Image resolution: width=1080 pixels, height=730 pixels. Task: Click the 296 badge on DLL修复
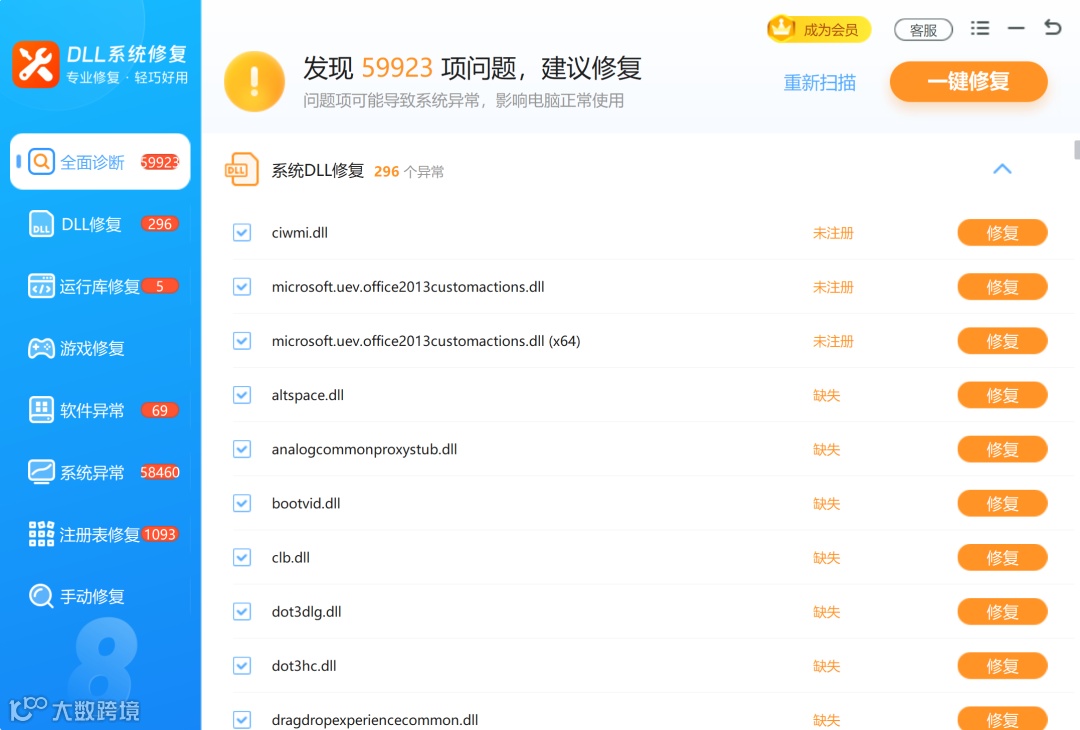tap(160, 224)
